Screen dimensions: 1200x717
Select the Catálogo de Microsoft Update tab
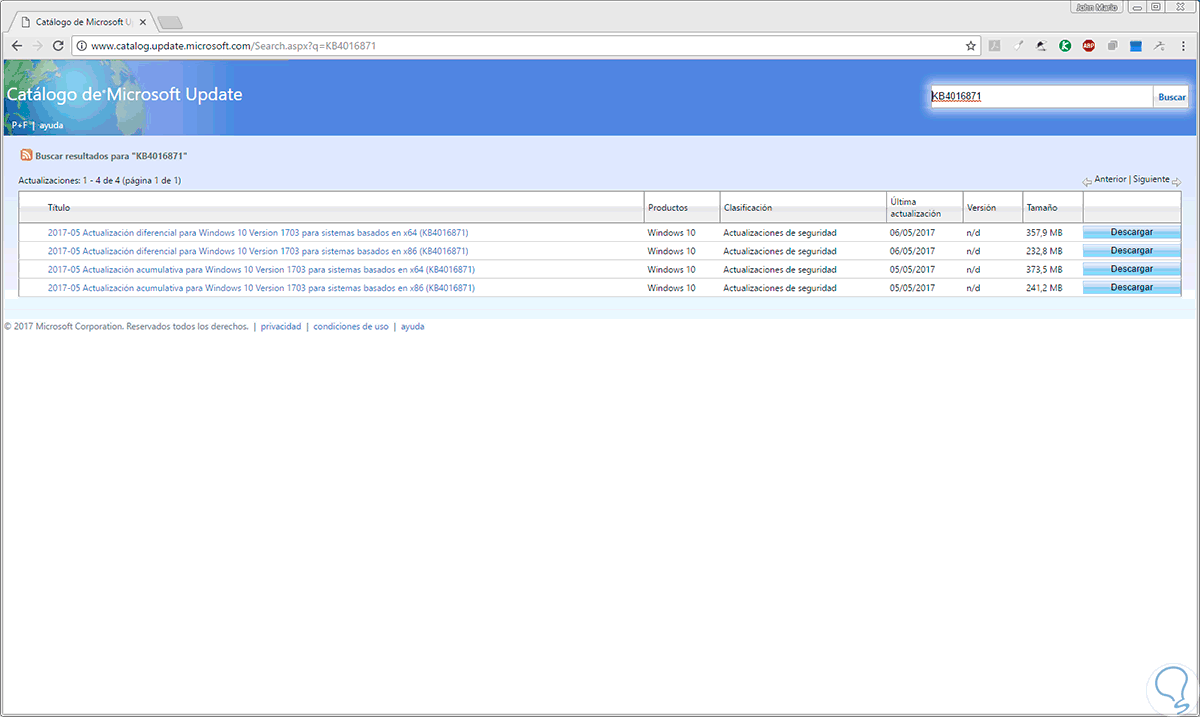coord(83,21)
